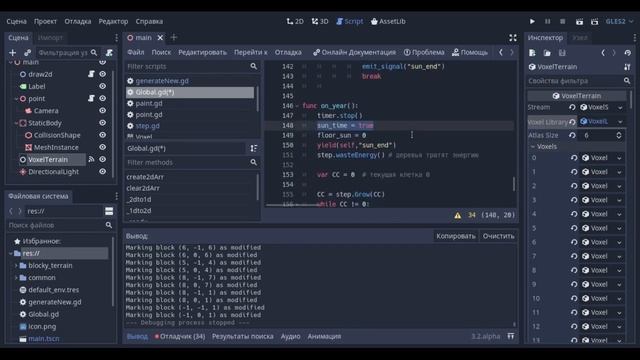
Task: Open the Проект menu
Action: 45,21
